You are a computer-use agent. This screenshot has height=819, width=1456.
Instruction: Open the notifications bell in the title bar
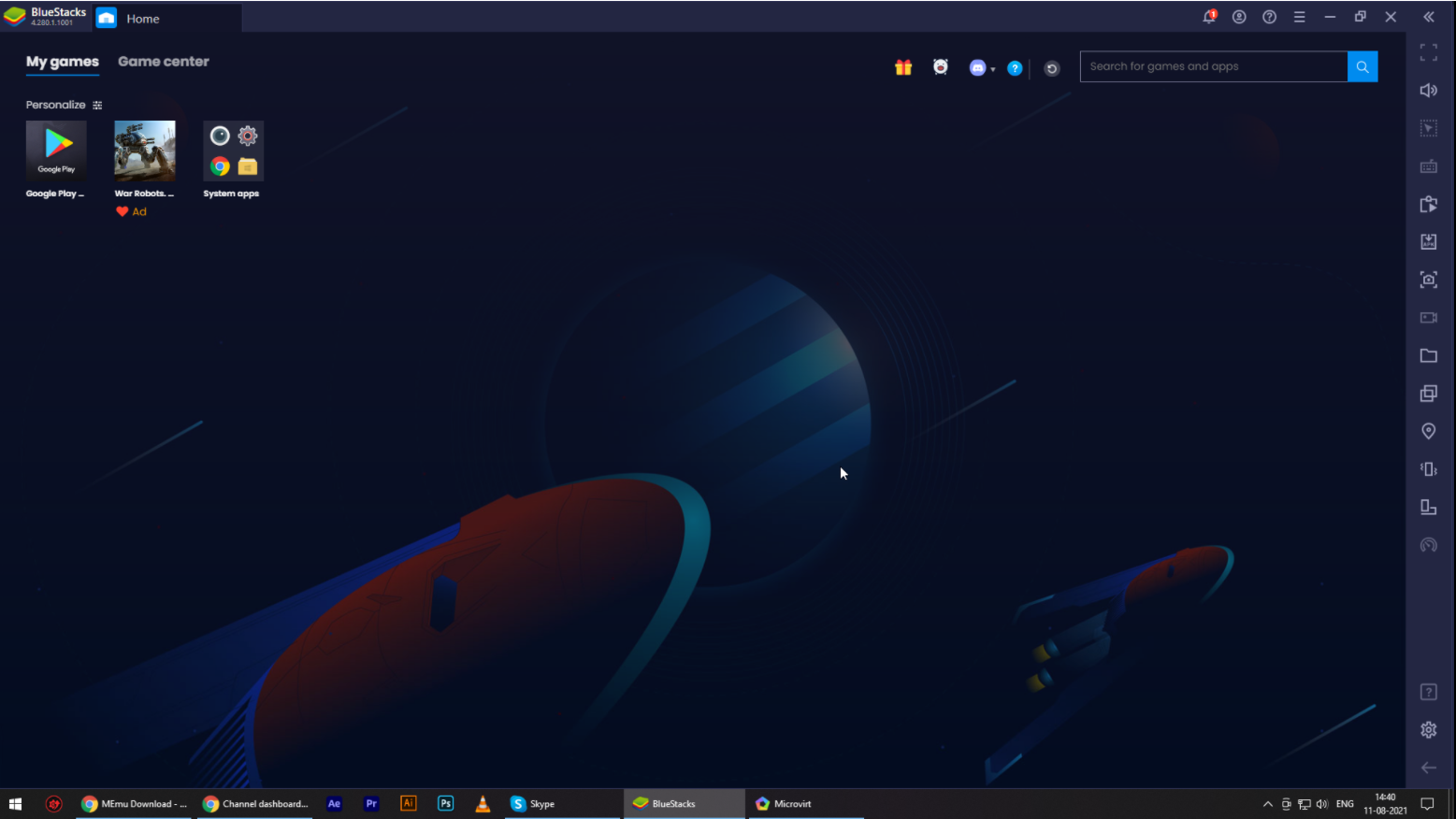pos(1209,17)
